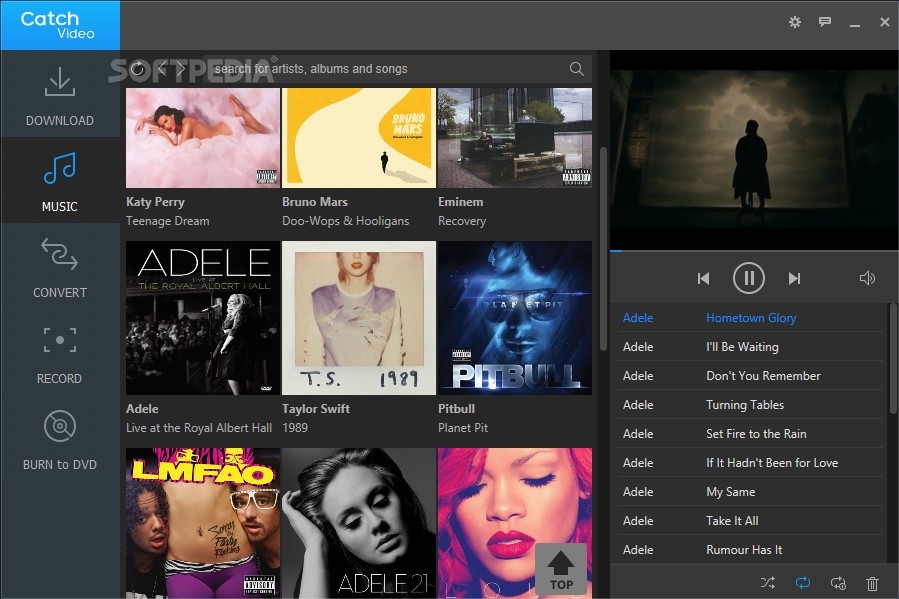
Task: Play 'Take It All' from playlist
Action: 751,520
